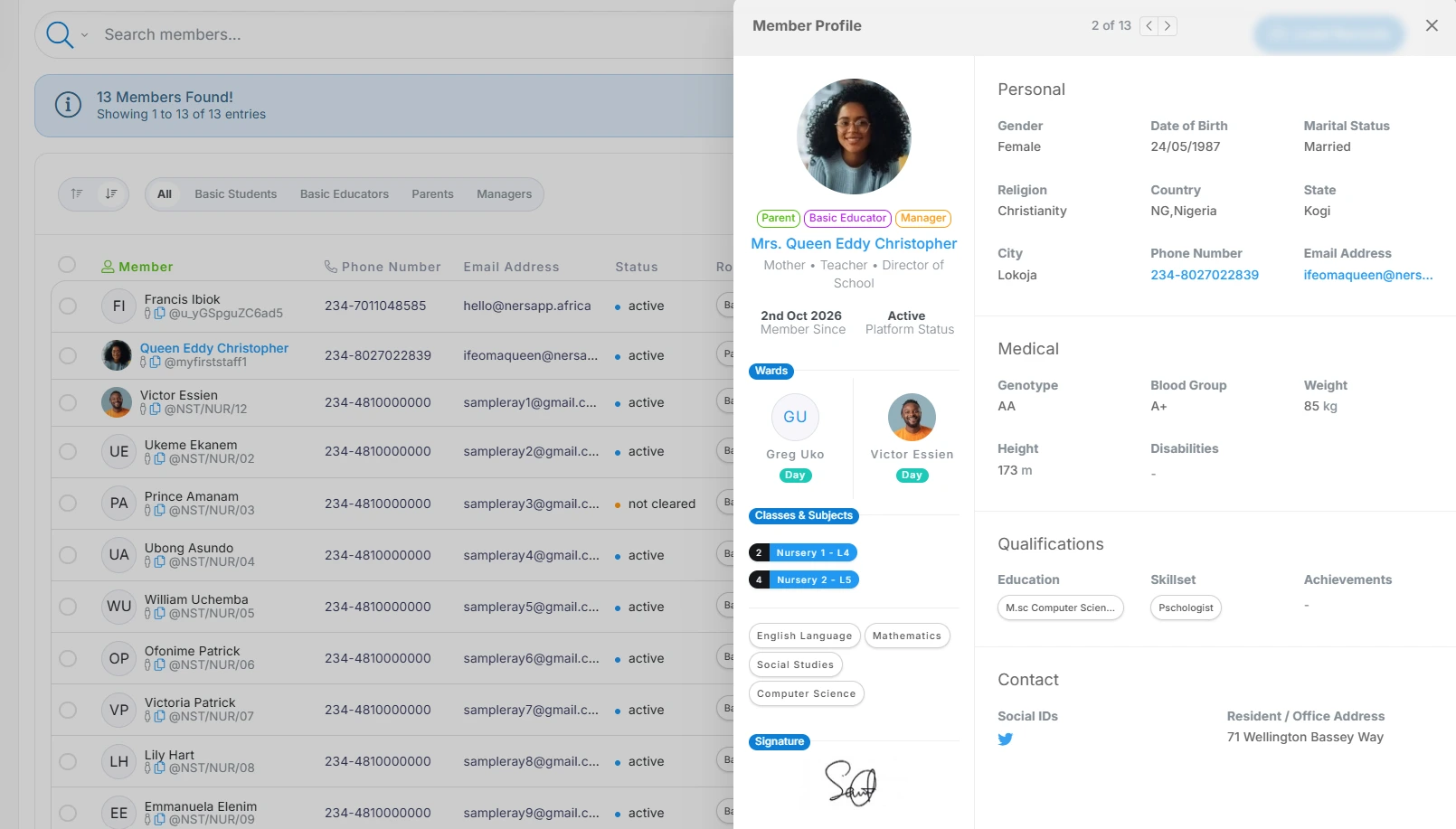
Task: Copy Francis Ibiok's username with copy icon
Action: pyautogui.click(x=160, y=313)
